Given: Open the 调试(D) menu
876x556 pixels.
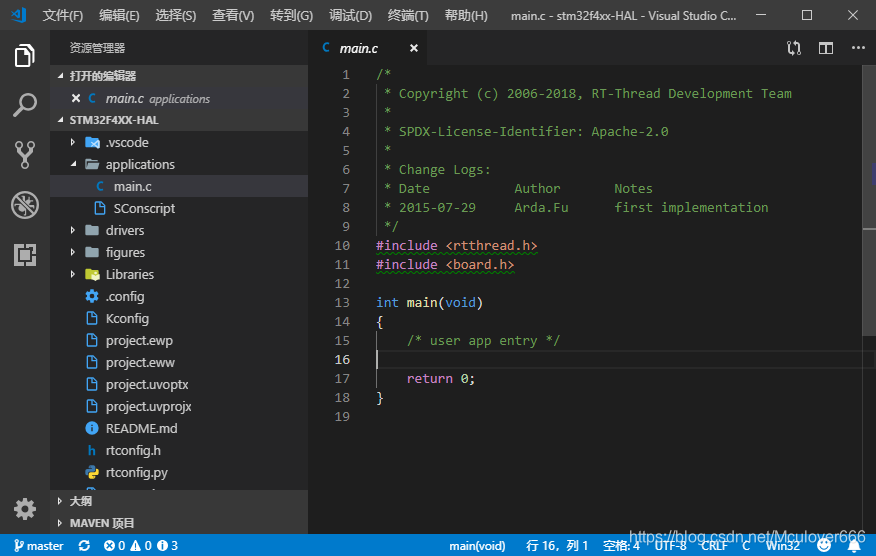Looking at the screenshot, I should 350,16.
